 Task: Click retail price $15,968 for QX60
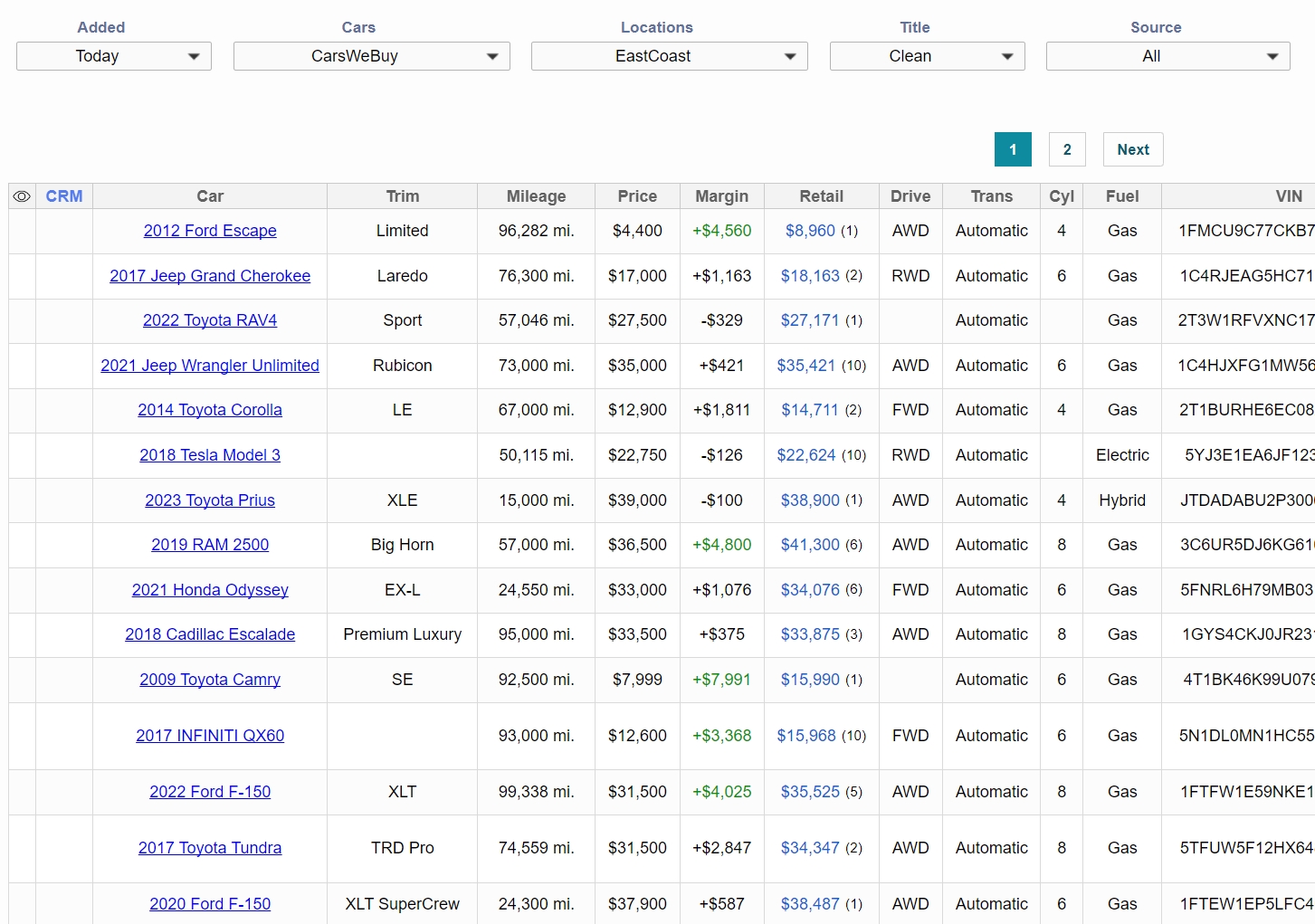point(806,736)
